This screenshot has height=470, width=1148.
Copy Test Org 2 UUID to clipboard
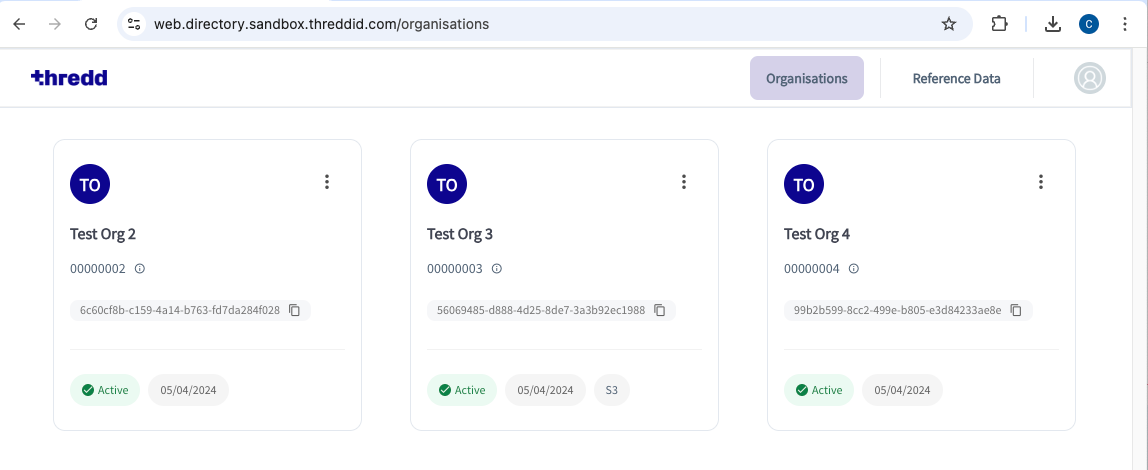pos(294,310)
